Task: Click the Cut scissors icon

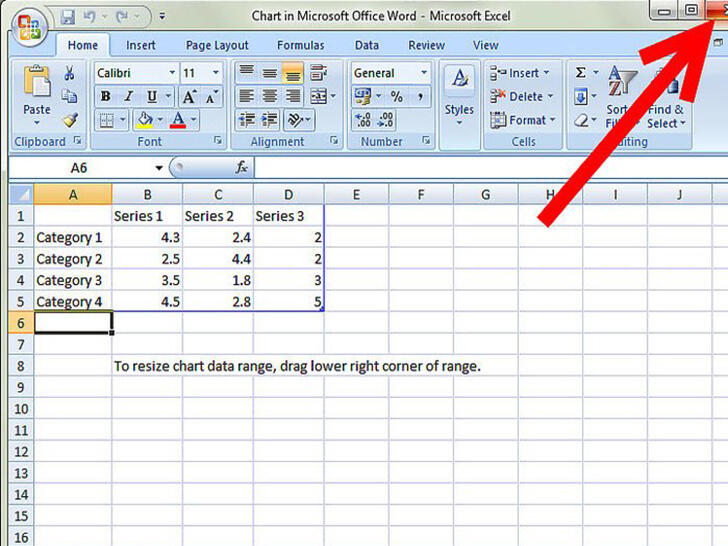Action: [x=69, y=74]
